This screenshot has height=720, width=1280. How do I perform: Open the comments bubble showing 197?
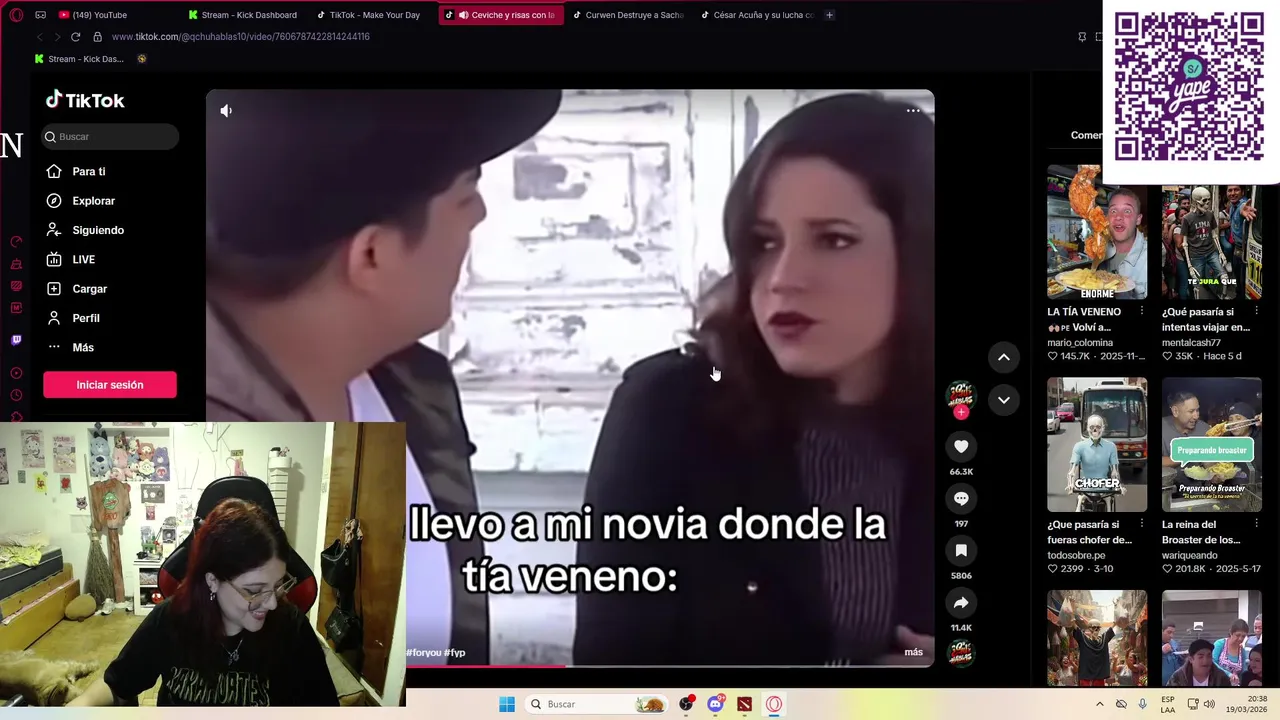(x=961, y=499)
